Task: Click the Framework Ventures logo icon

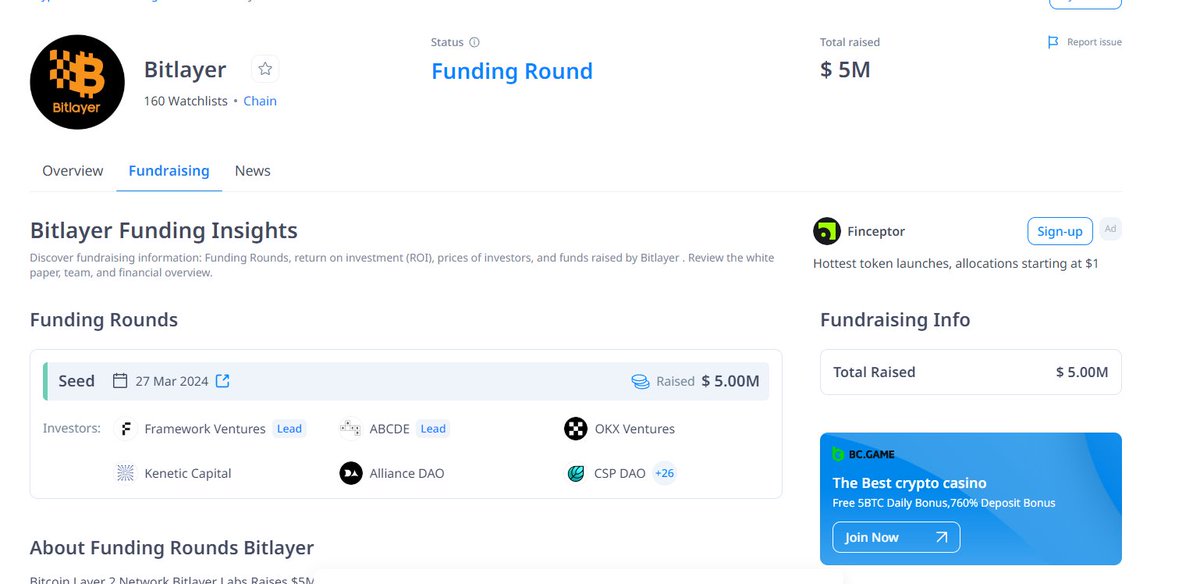Action: point(126,429)
